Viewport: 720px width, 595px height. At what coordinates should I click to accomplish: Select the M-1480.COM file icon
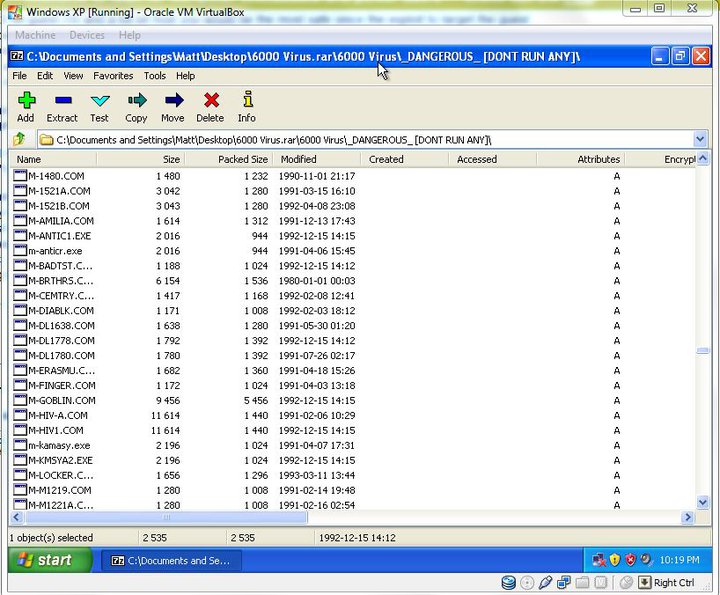[20, 176]
